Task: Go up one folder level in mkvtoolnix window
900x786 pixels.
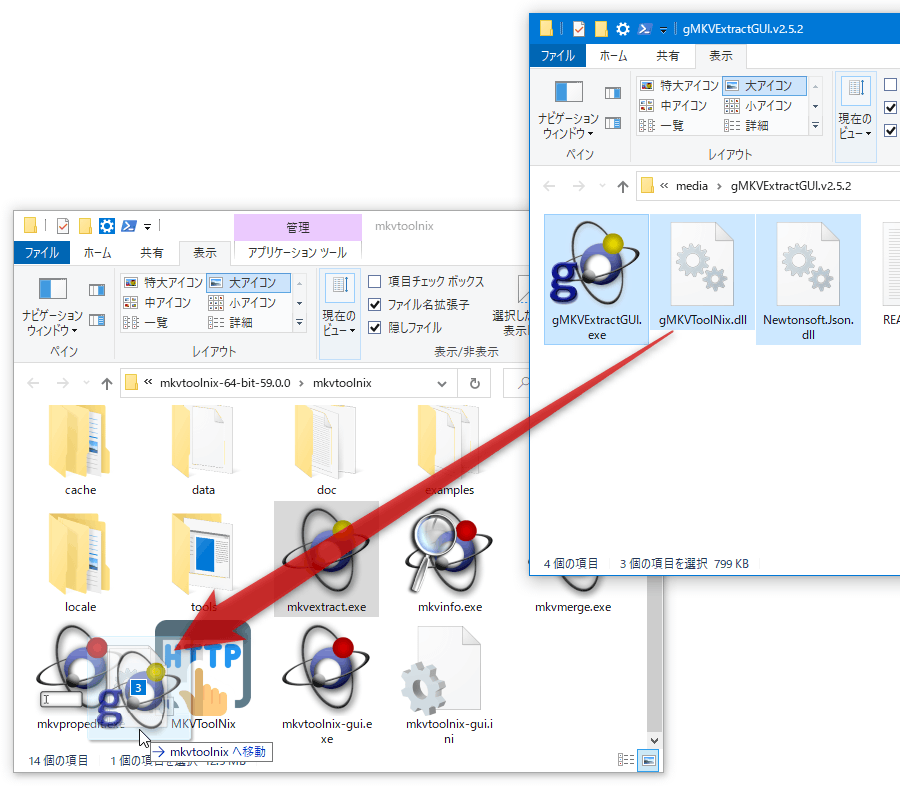Action: pyautogui.click(x=107, y=384)
